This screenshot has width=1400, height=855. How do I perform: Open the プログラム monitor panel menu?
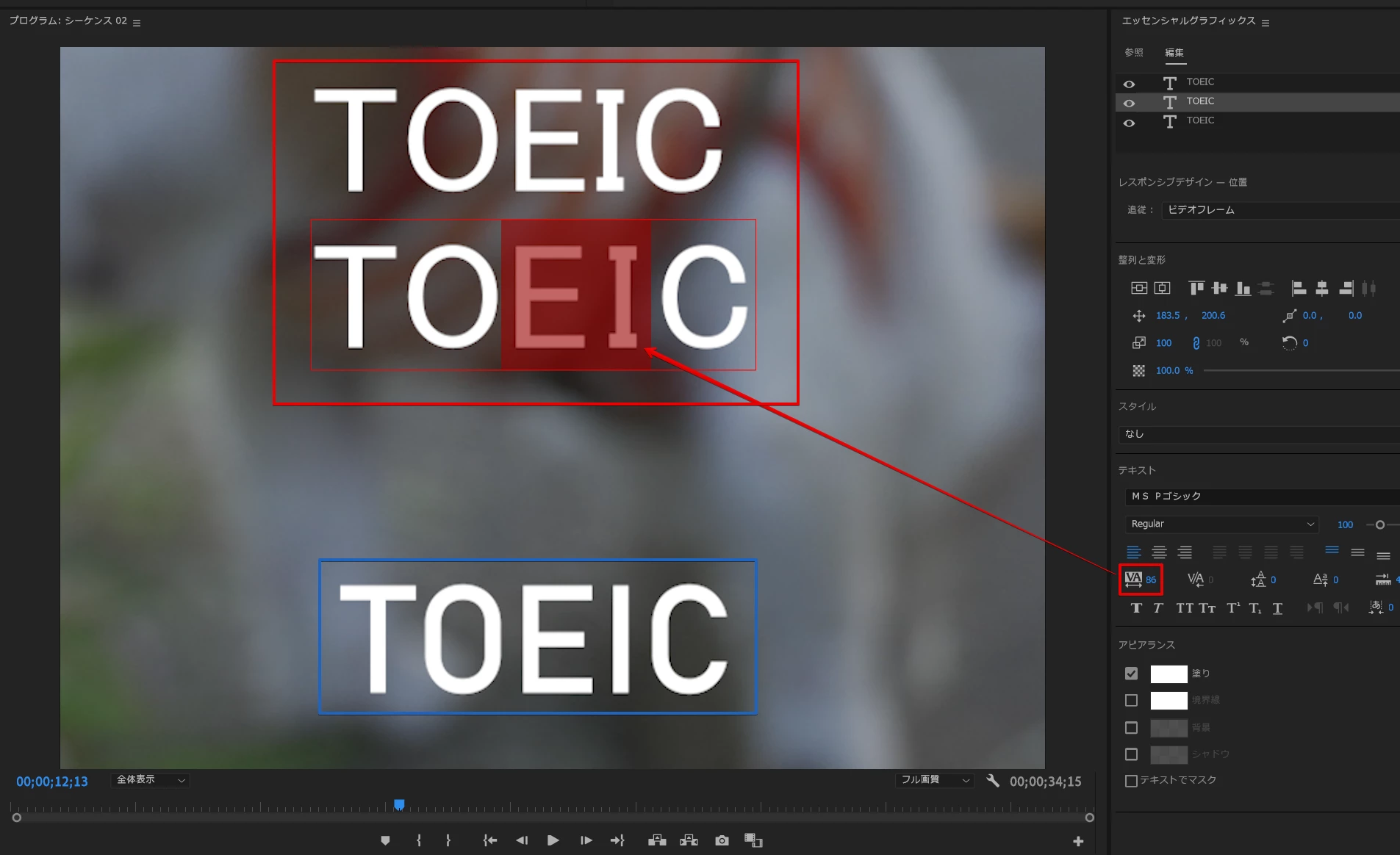pos(137,23)
